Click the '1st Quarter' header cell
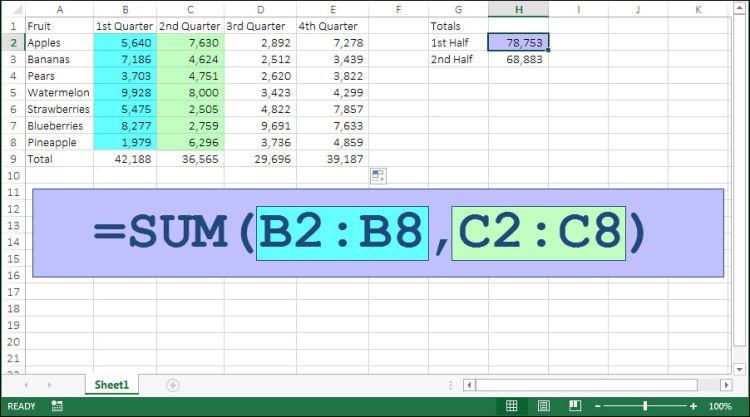The image size is (750, 417). click(x=125, y=26)
